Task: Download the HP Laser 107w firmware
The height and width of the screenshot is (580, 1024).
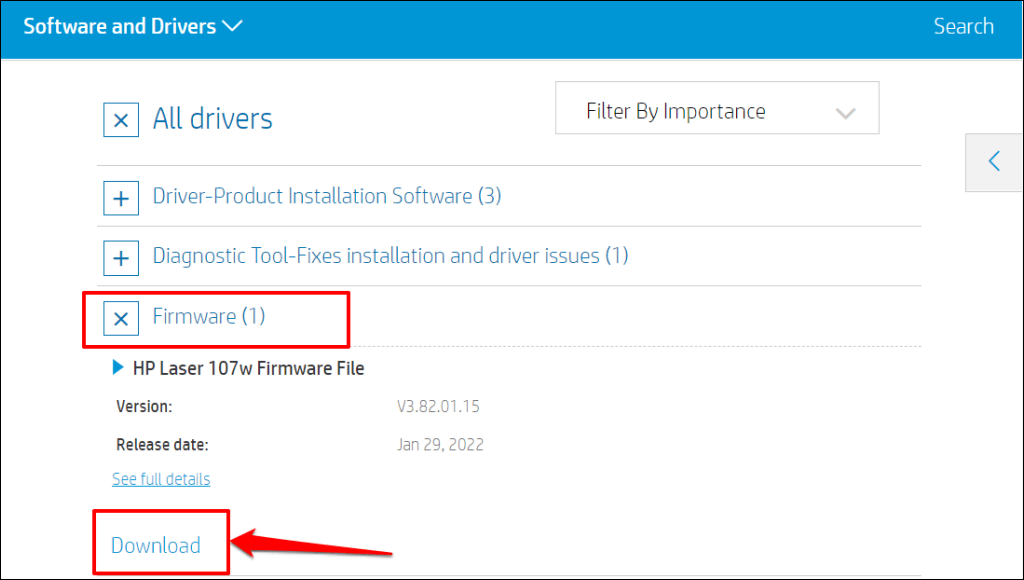Action: tap(156, 545)
